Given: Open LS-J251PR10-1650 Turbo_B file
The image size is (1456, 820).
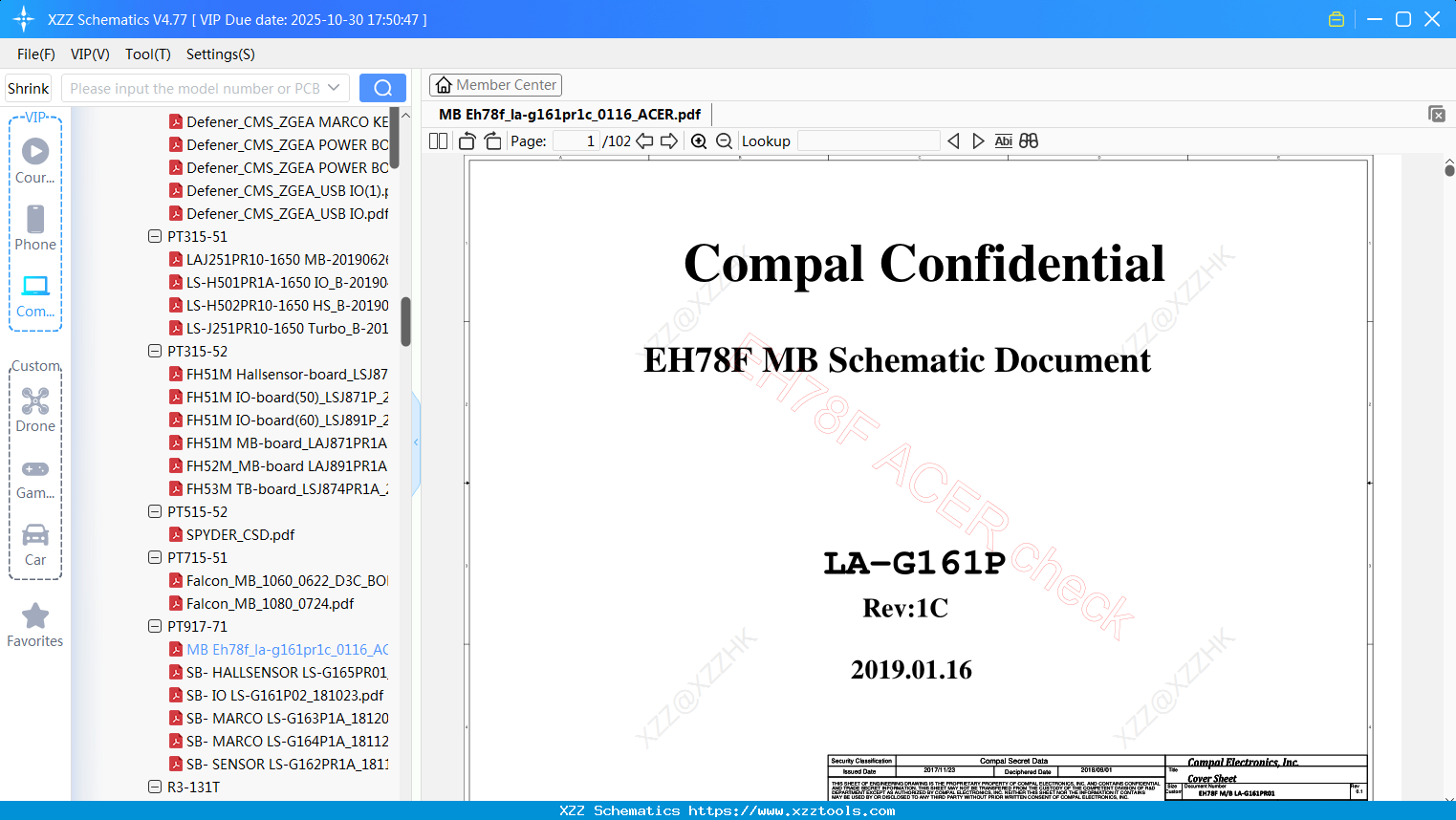Looking at the screenshot, I should tap(287, 328).
